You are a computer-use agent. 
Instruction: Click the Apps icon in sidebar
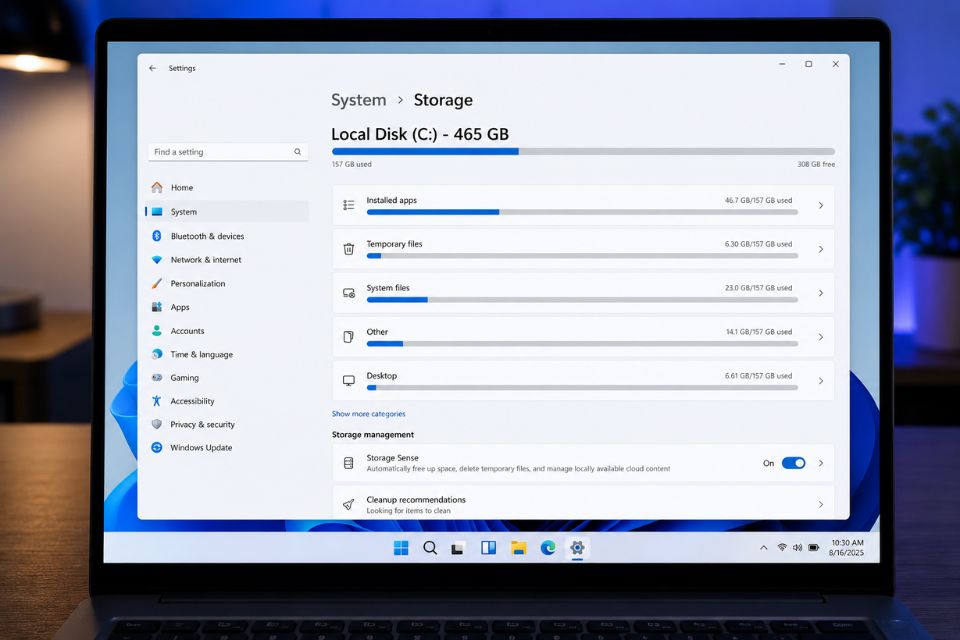(157, 307)
